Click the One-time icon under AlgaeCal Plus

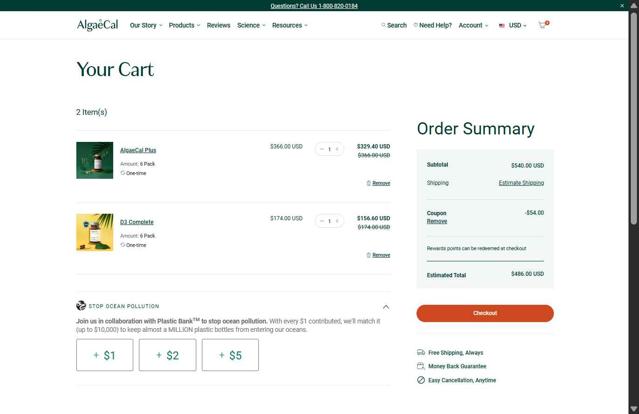[x=122, y=173]
